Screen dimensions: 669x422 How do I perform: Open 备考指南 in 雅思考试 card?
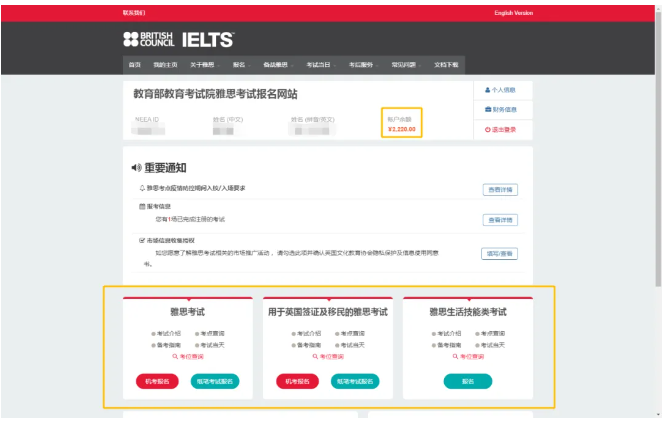pos(169,345)
